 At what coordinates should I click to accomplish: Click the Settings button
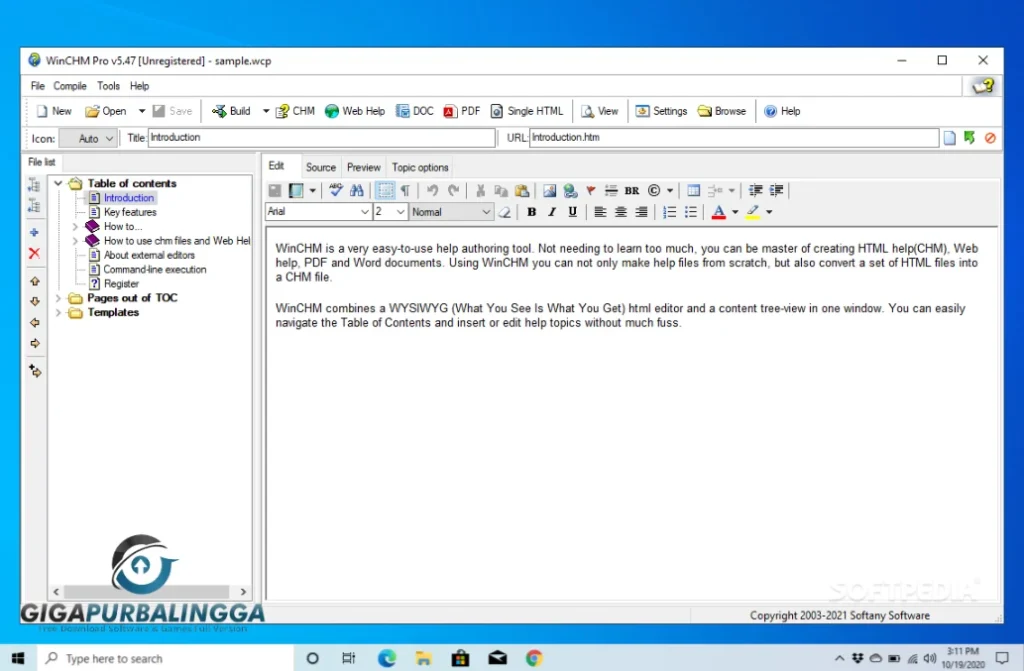(661, 111)
